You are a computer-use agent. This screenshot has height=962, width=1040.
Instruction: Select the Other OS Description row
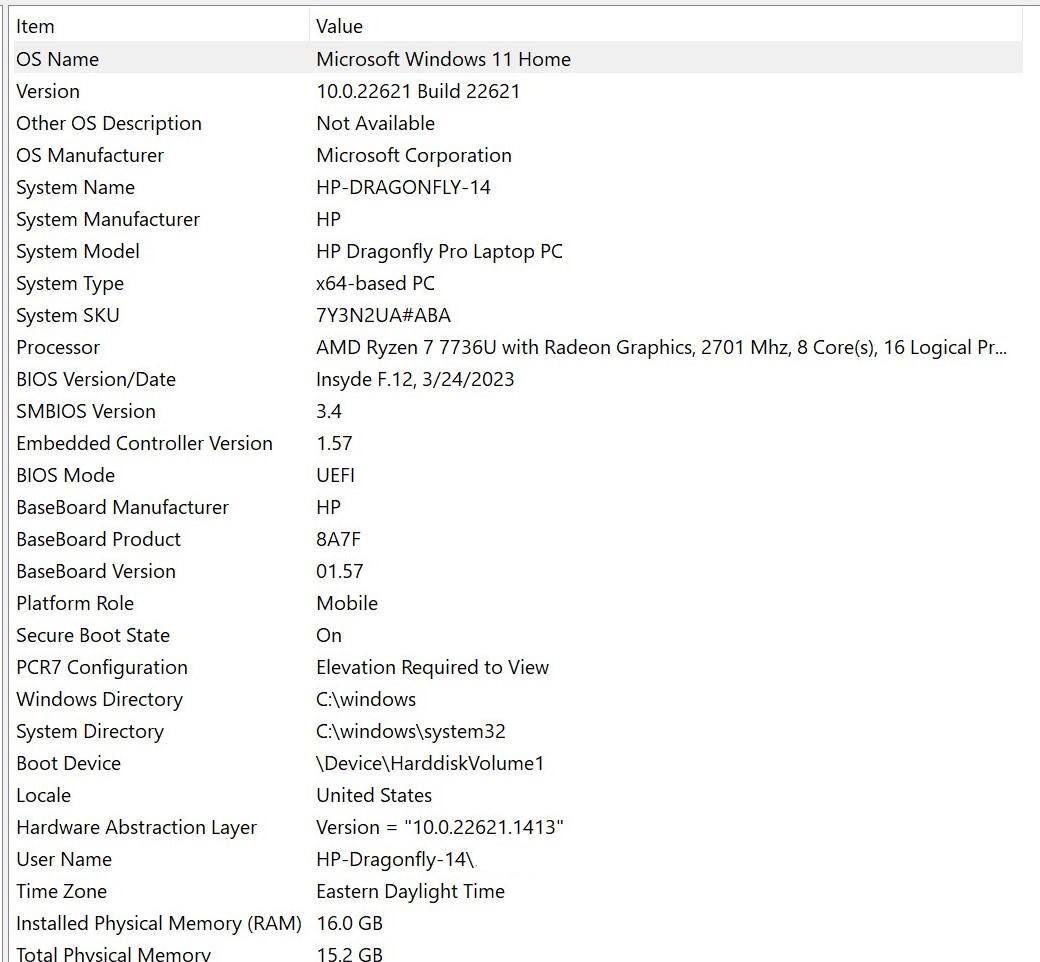point(109,123)
